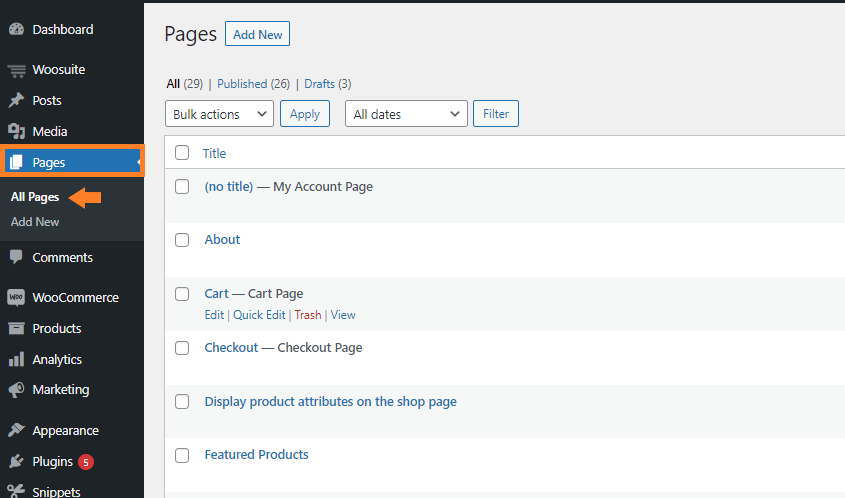Open the Featured Products page link
Screen dimensions: 845x498
click(x=257, y=454)
